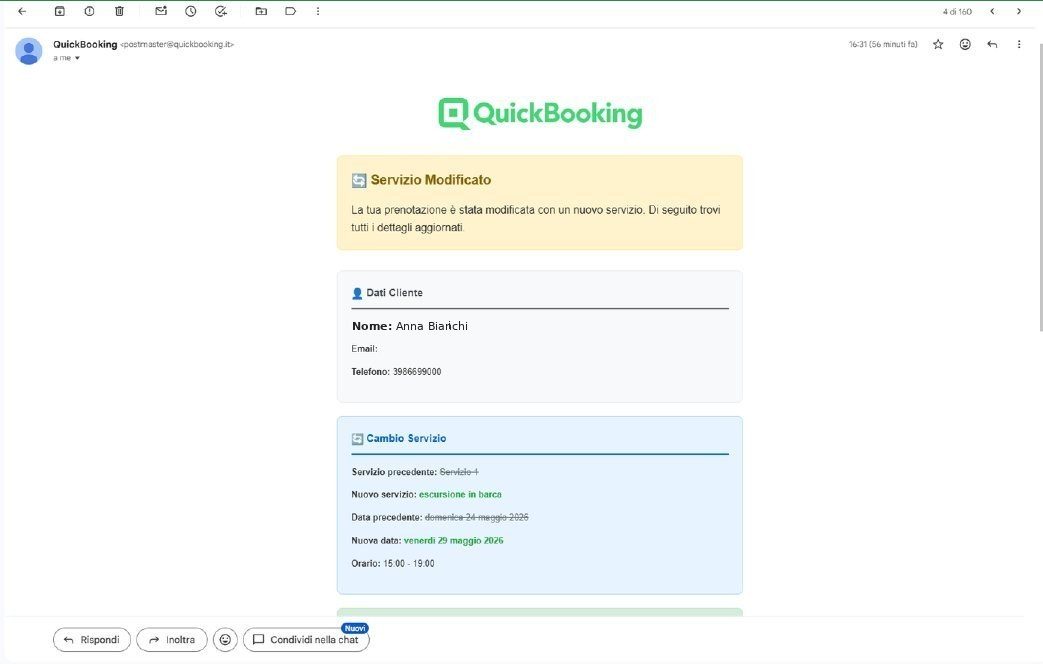Select the Servizio Modificato heading
Image resolution: width=1043 pixels, height=664 pixels.
tap(431, 180)
